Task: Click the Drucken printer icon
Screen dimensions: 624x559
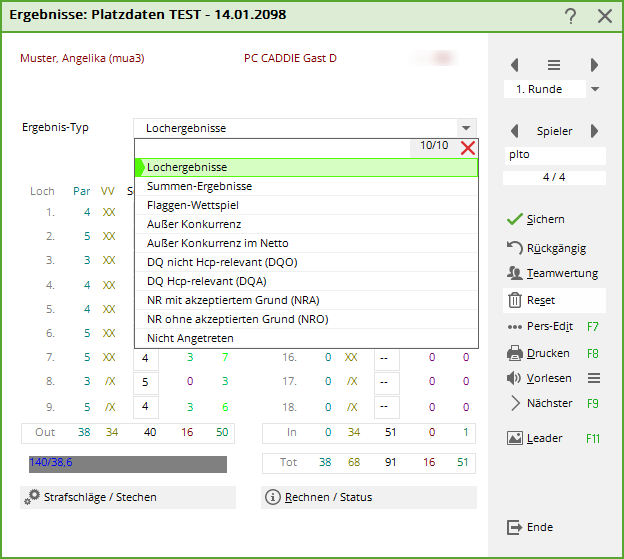Action: [515, 353]
